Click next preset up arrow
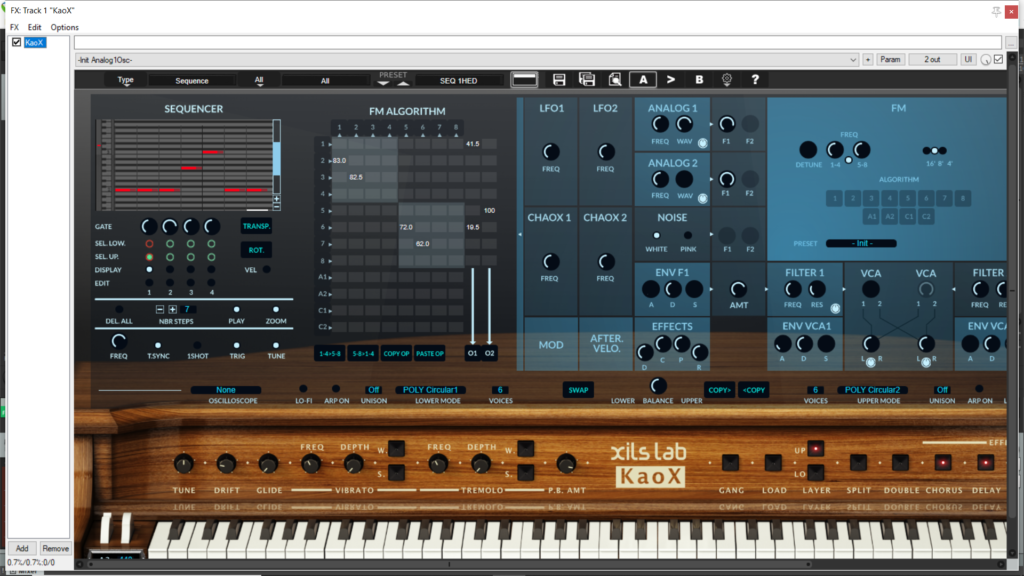1024x576 pixels. (x=403, y=84)
